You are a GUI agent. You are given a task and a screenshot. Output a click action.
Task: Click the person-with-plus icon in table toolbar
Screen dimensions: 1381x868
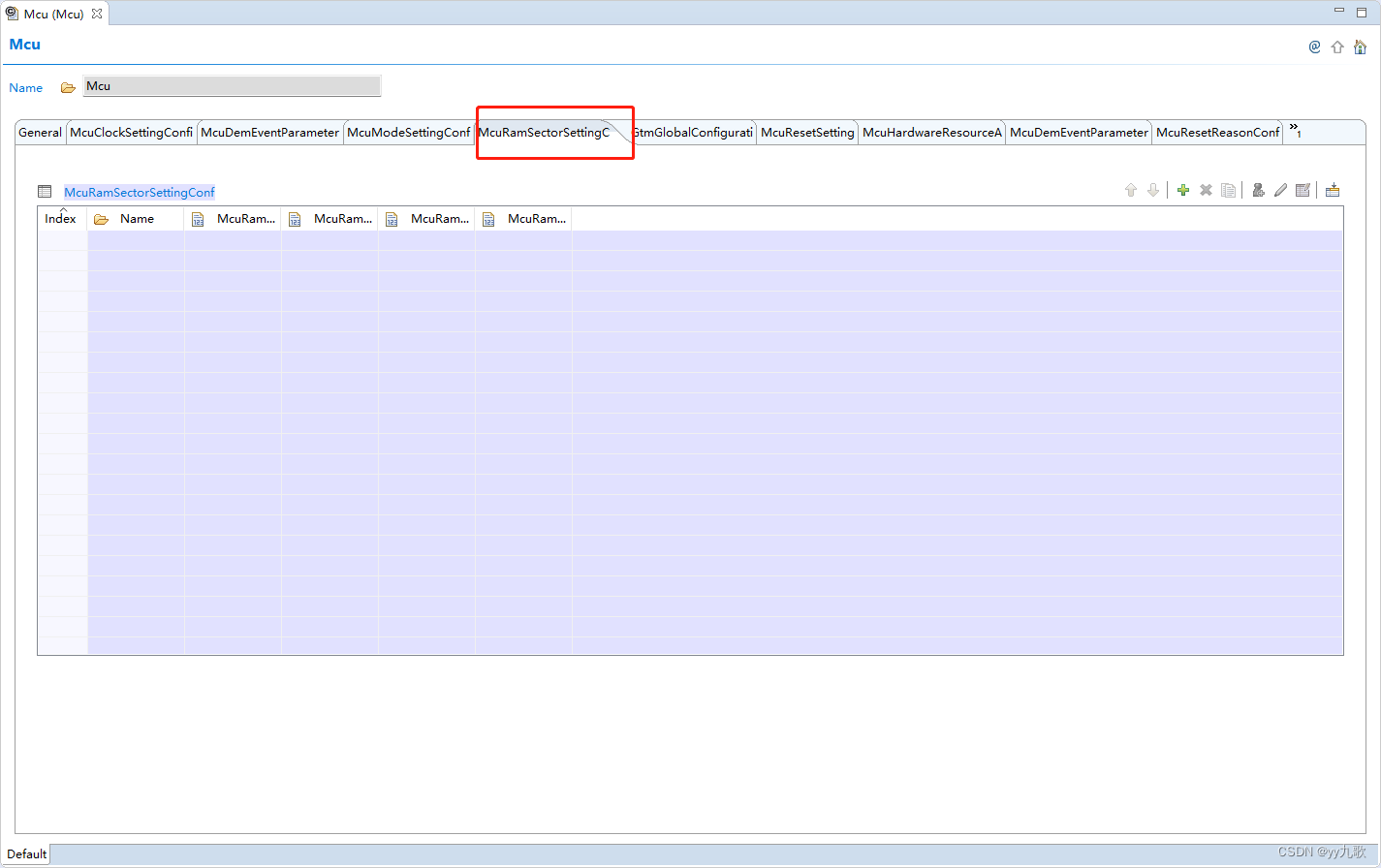1258,190
